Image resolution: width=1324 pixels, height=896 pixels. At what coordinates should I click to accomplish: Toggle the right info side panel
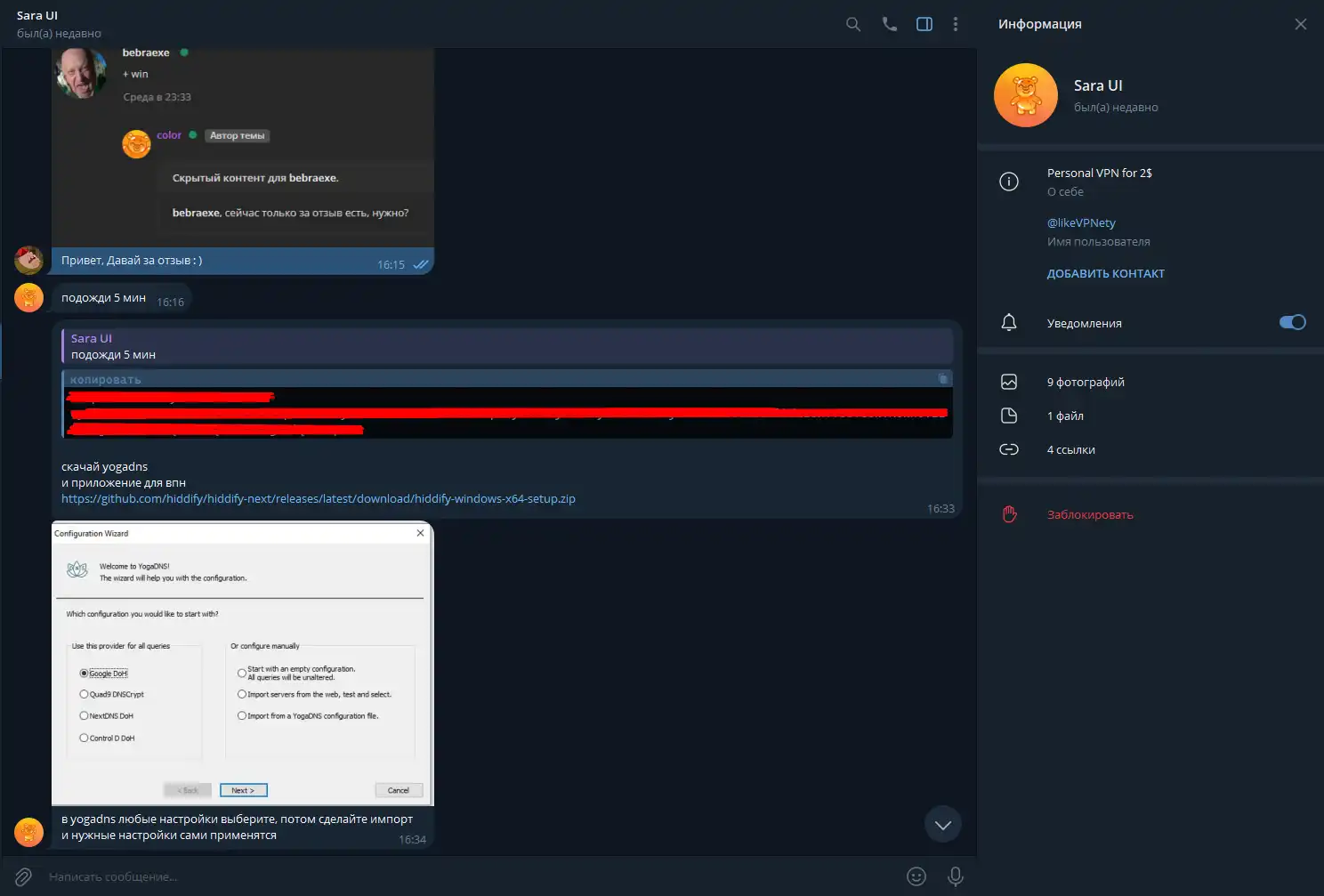coord(924,24)
